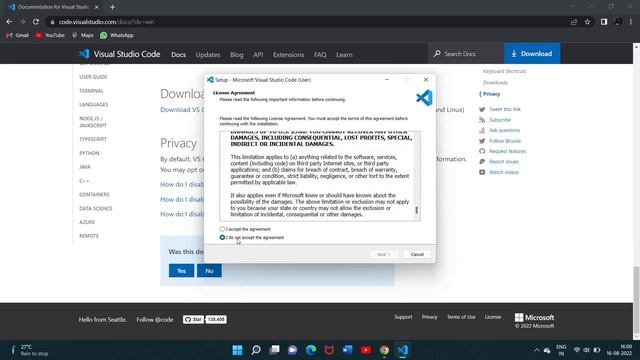Open WhatsApp bookmark
The image size is (640, 360).
pyautogui.click(x=117, y=36)
